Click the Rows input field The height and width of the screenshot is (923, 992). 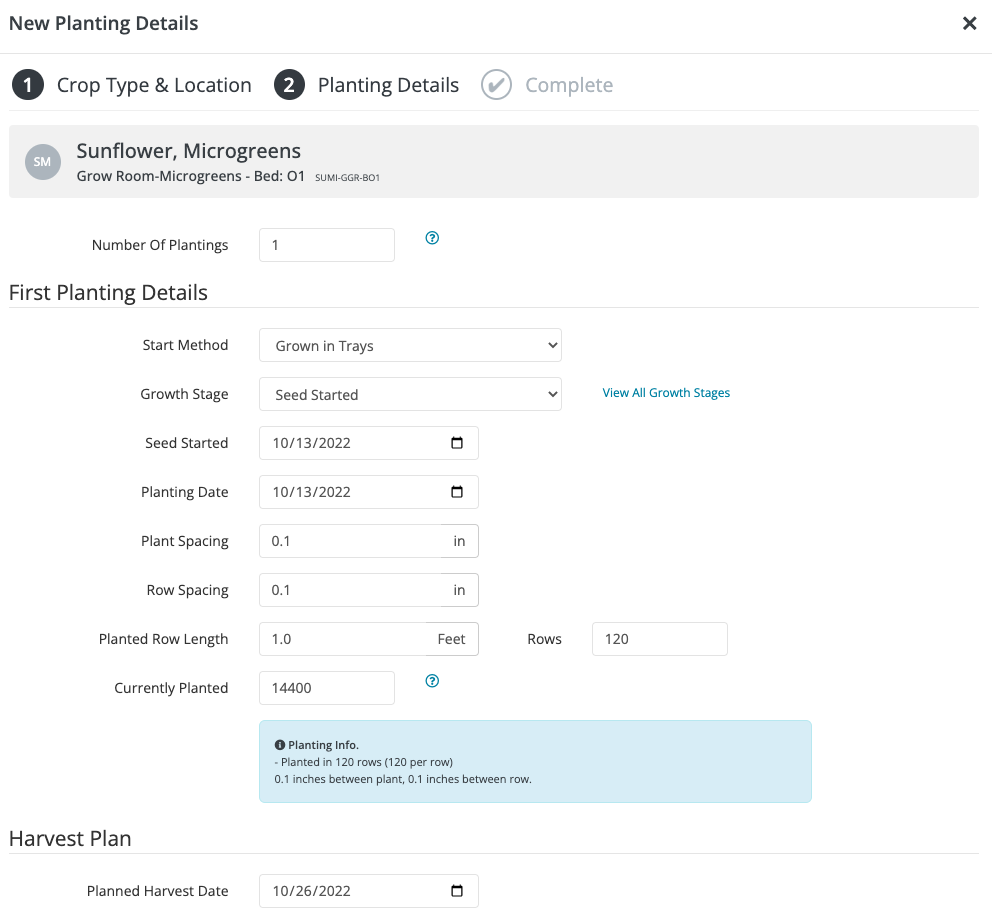(659, 639)
